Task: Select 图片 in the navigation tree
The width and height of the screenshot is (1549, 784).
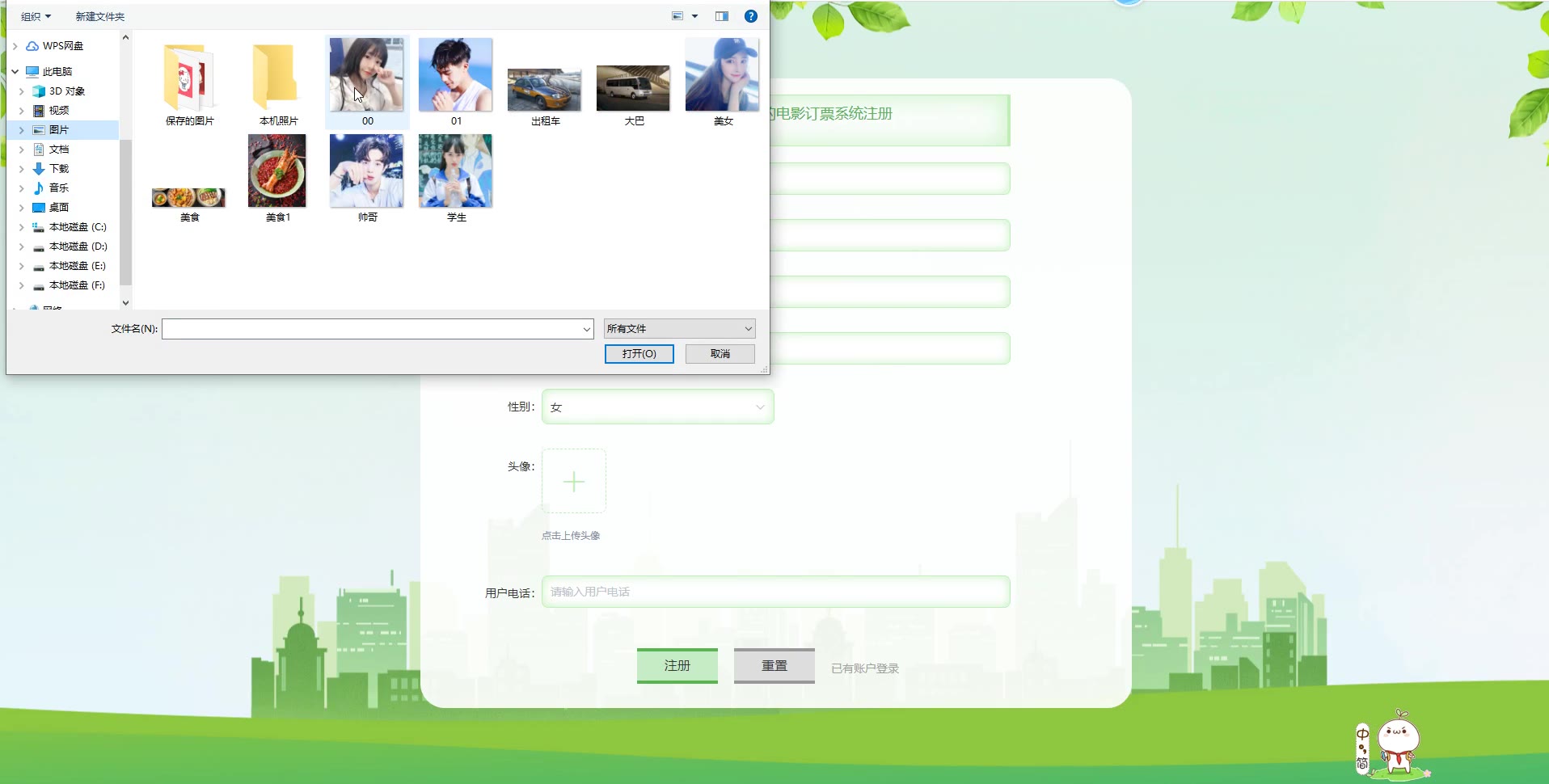Action: 58,130
